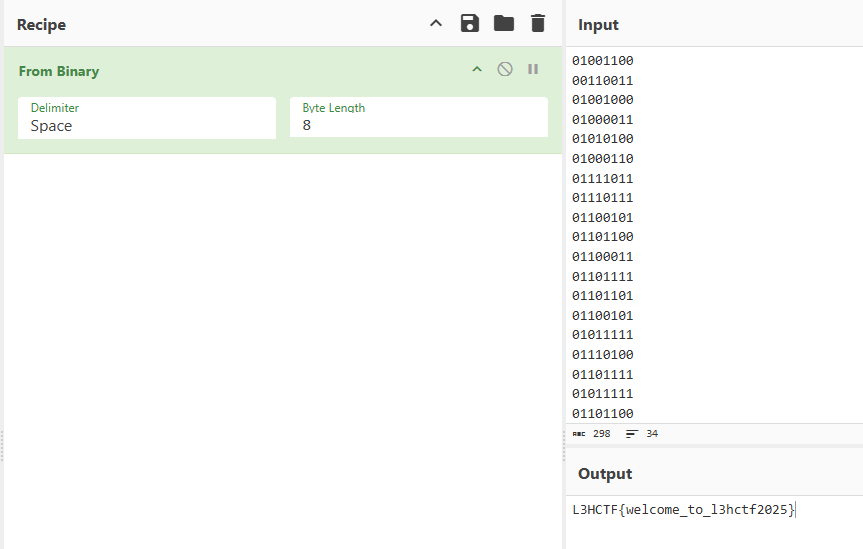Set breakpoint on From Binary operation
Viewport: 863px width, 549px height.
(533, 70)
